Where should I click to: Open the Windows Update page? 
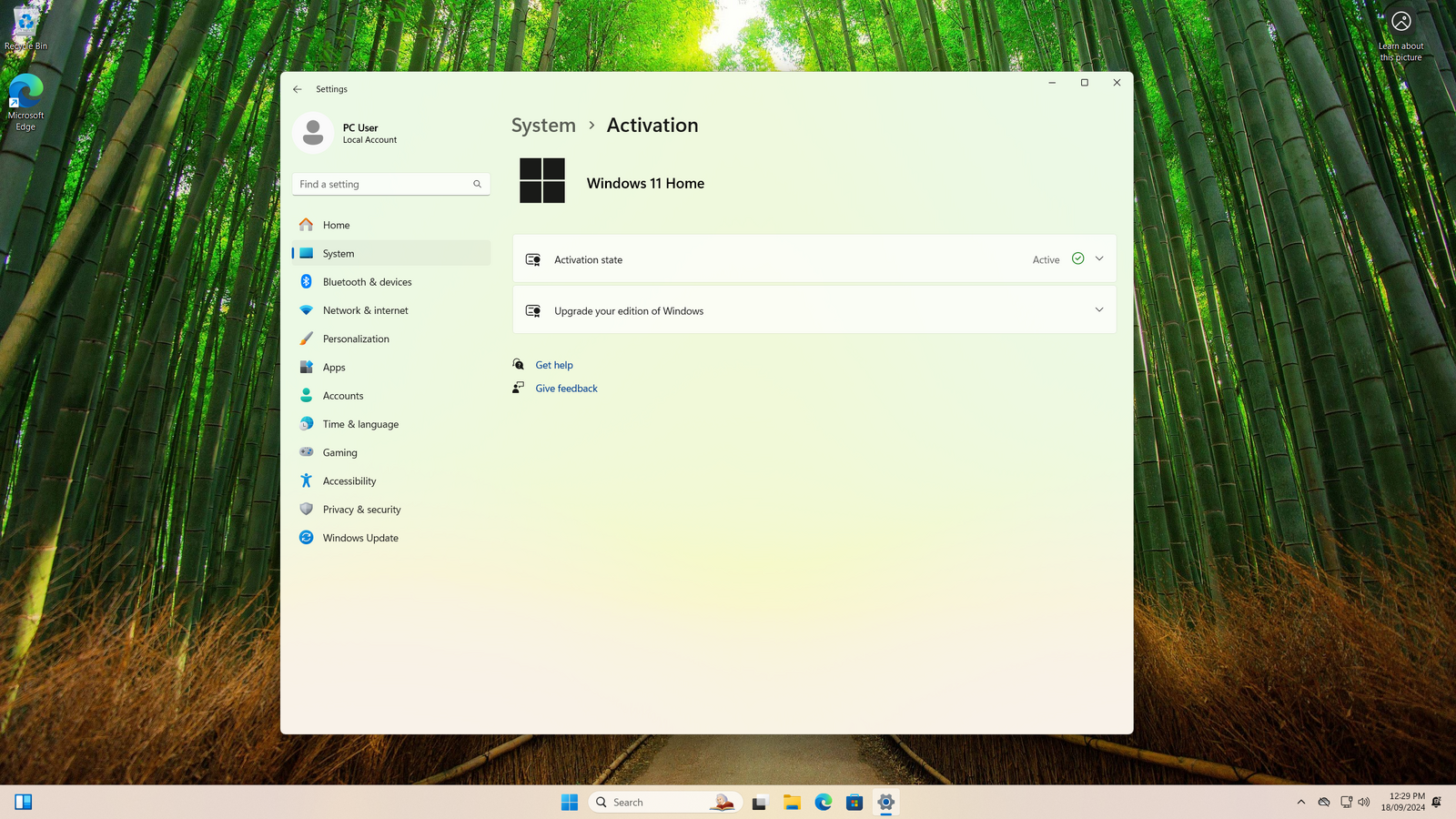391,538
